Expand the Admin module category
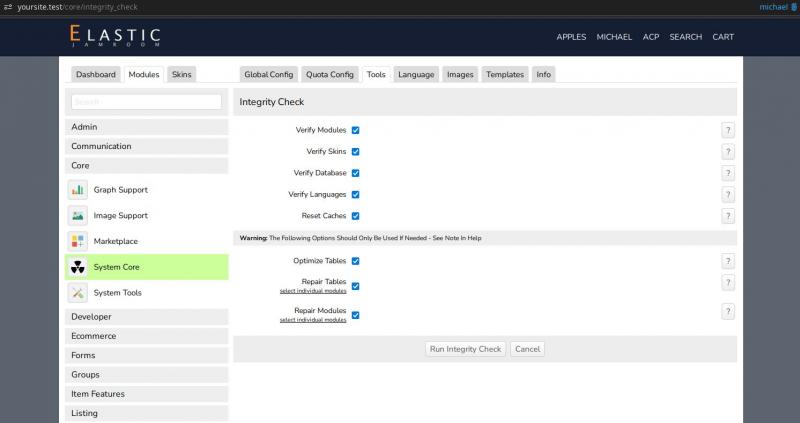 click(148, 127)
